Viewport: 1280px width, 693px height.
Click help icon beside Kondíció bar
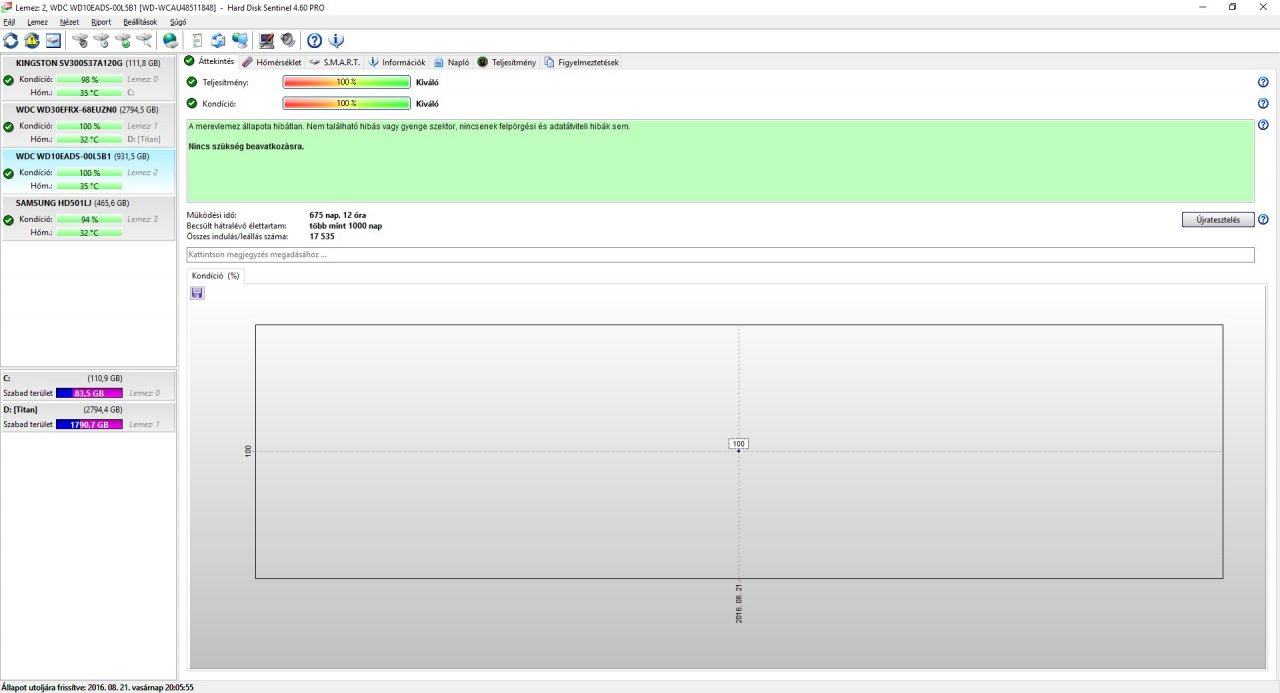[x=1263, y=103]
